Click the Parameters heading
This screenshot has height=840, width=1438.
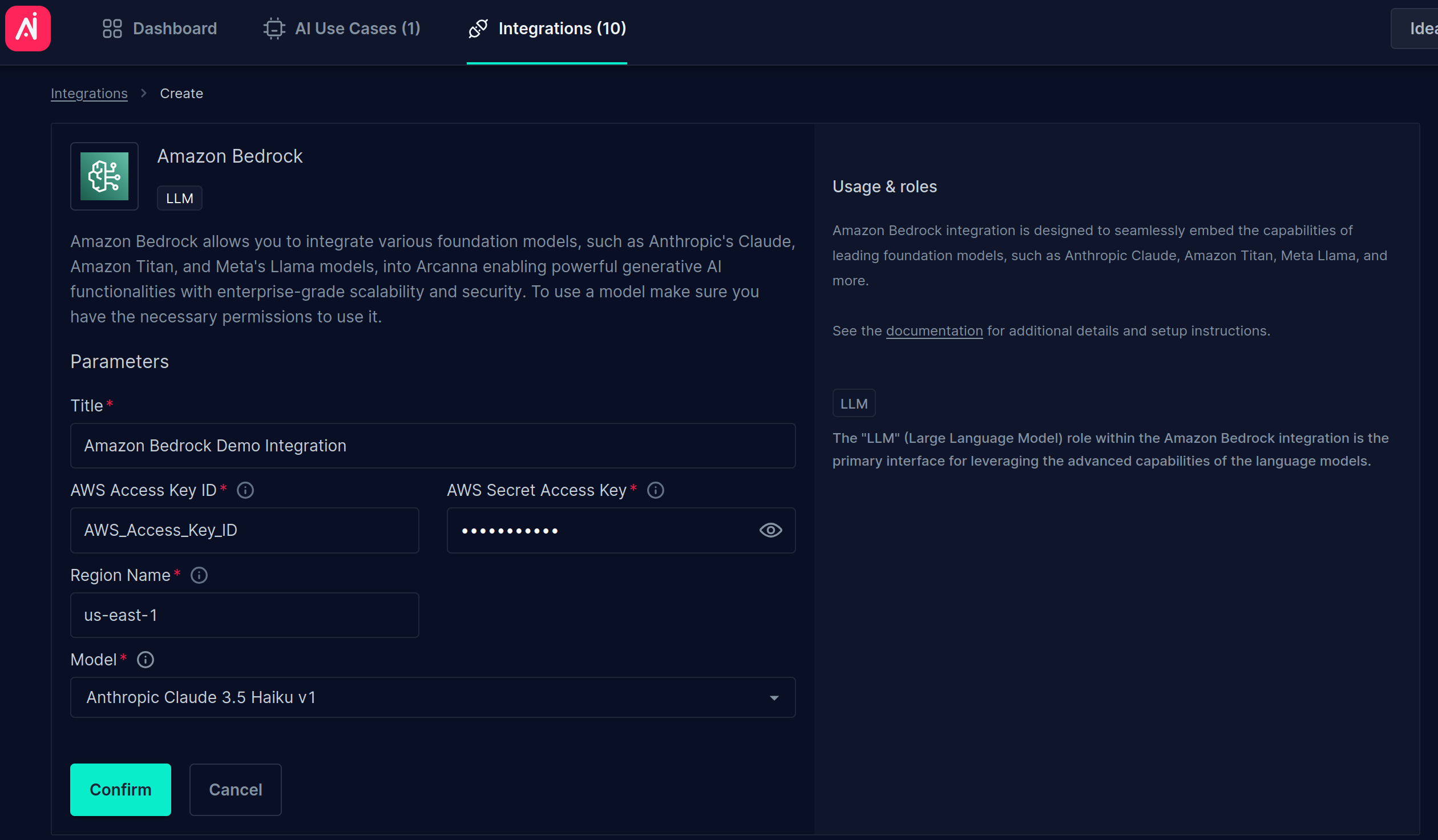coord(119,362)
